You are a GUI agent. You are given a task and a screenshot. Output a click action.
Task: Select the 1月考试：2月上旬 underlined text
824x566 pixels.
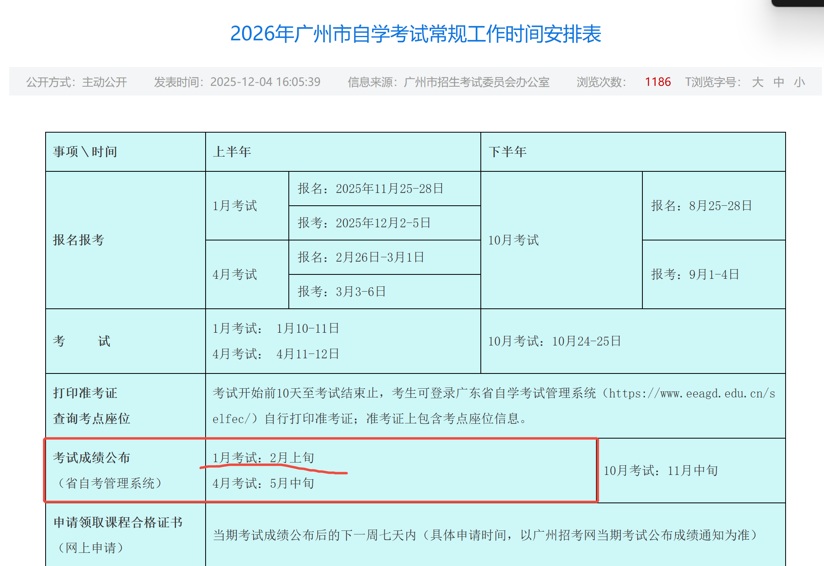point(264,458)
